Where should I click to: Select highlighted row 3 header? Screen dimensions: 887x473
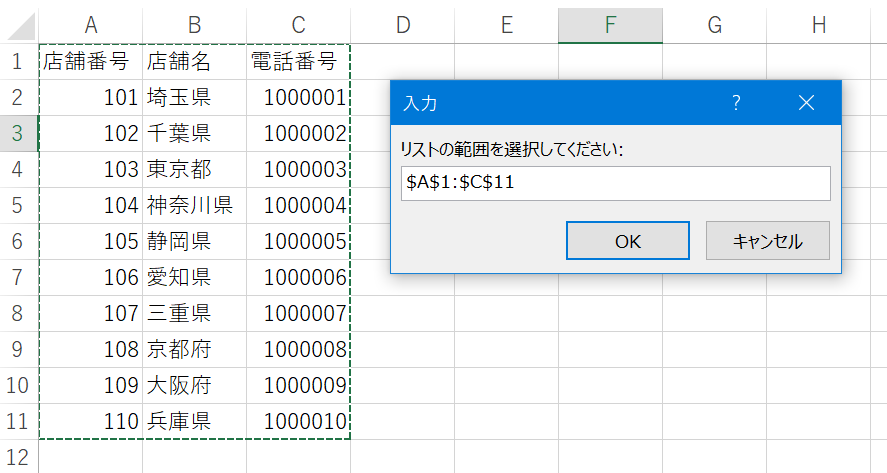[x=17, y=134]
